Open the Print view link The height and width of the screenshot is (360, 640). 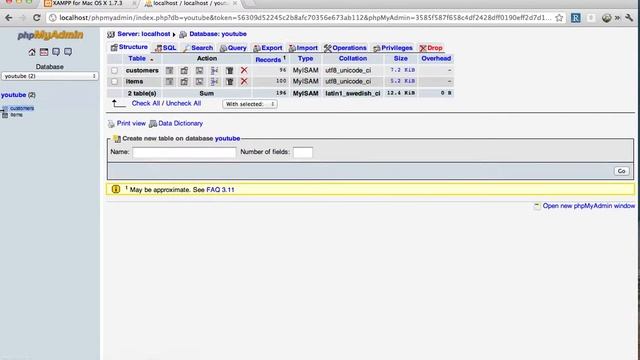tap(131, 123)
